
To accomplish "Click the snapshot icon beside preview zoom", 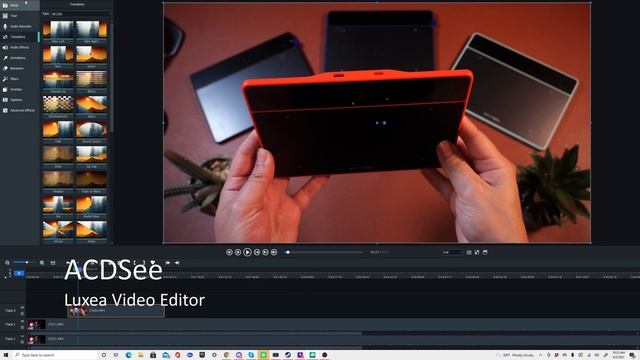I will 469,253.
